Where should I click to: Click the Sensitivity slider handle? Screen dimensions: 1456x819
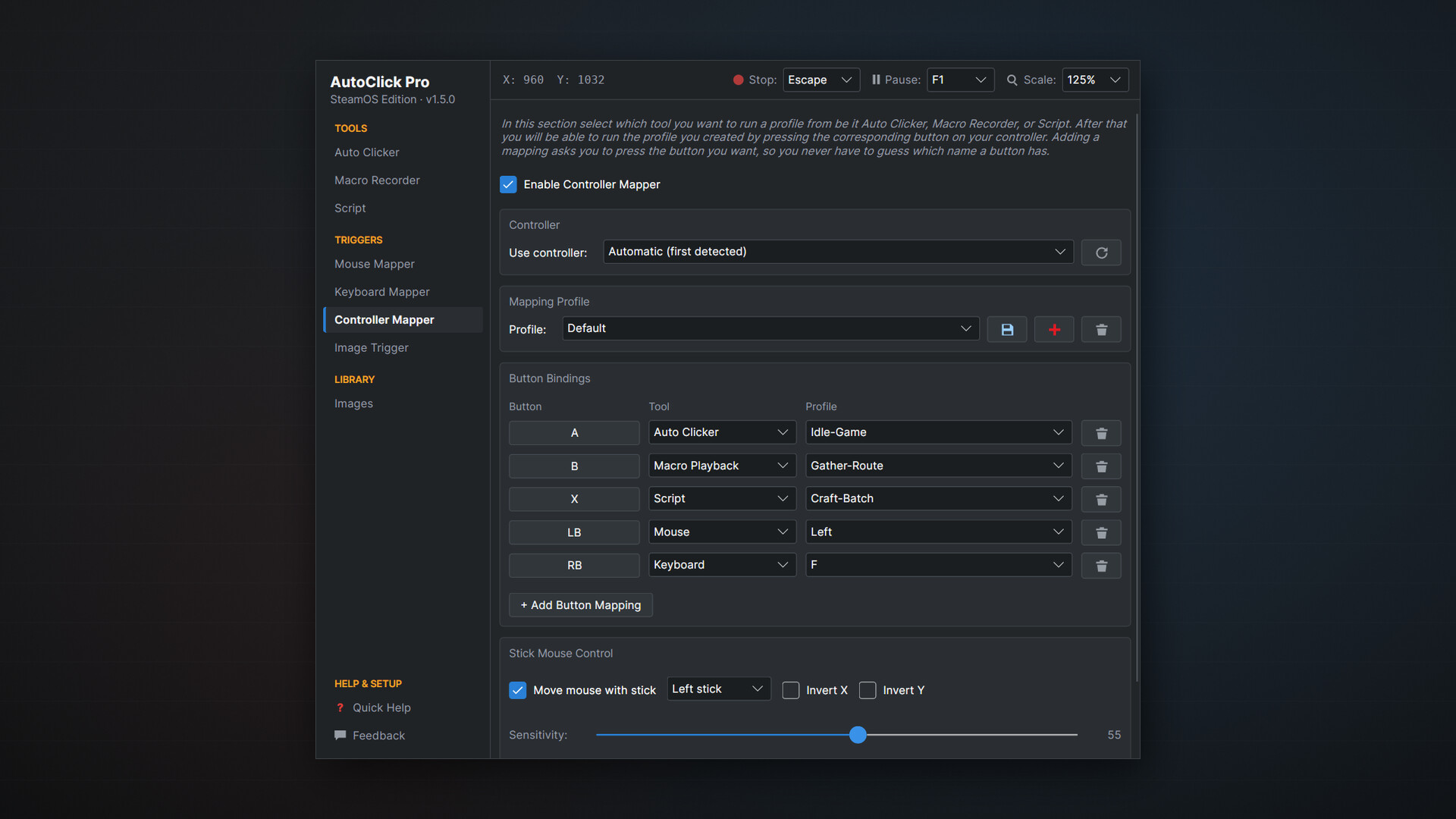click(858, 735)
